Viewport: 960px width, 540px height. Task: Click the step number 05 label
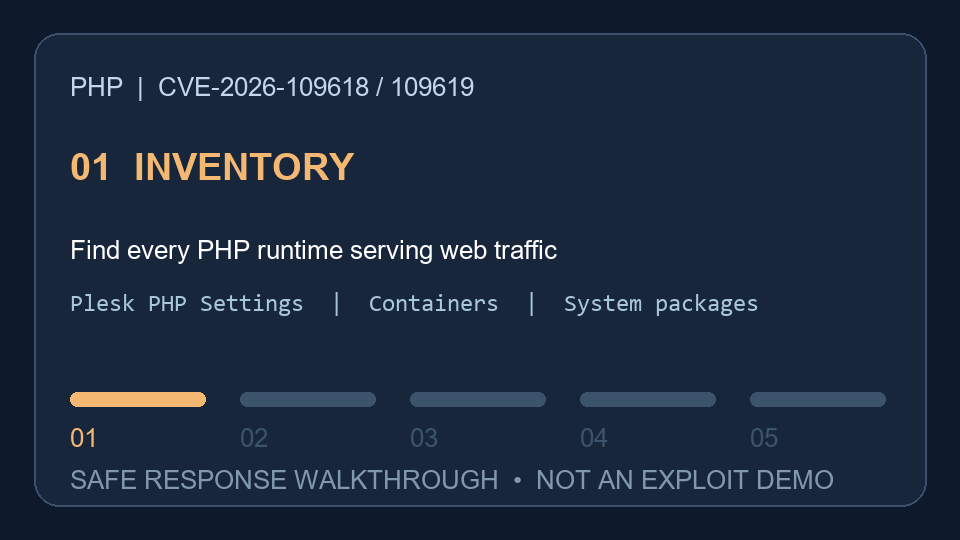(x=764, y=438)
